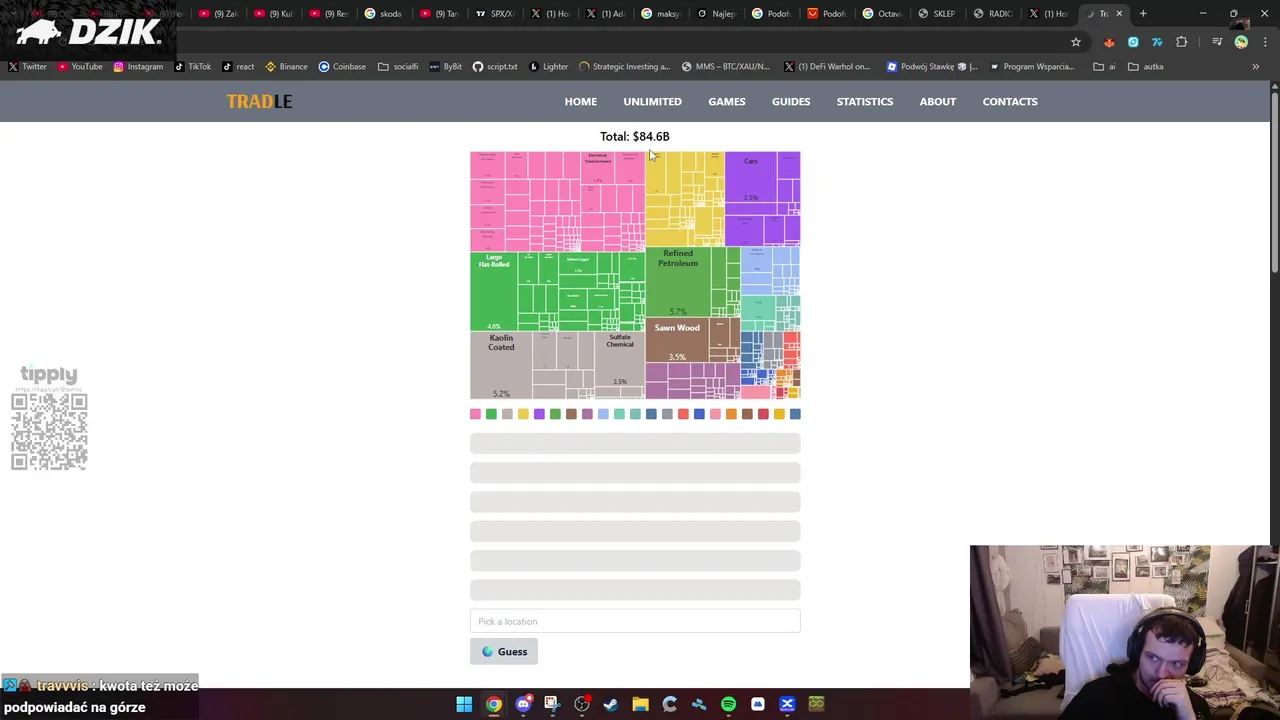
Task: Select the Large Flat-Rolled treemap block
Action: pos(494,291)
